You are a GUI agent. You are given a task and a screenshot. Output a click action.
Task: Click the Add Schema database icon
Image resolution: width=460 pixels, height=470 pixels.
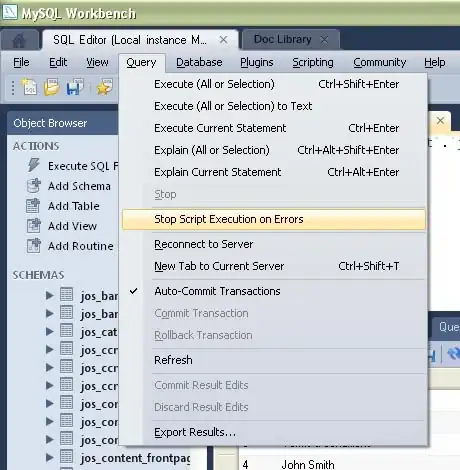click(x=34, y=186)
